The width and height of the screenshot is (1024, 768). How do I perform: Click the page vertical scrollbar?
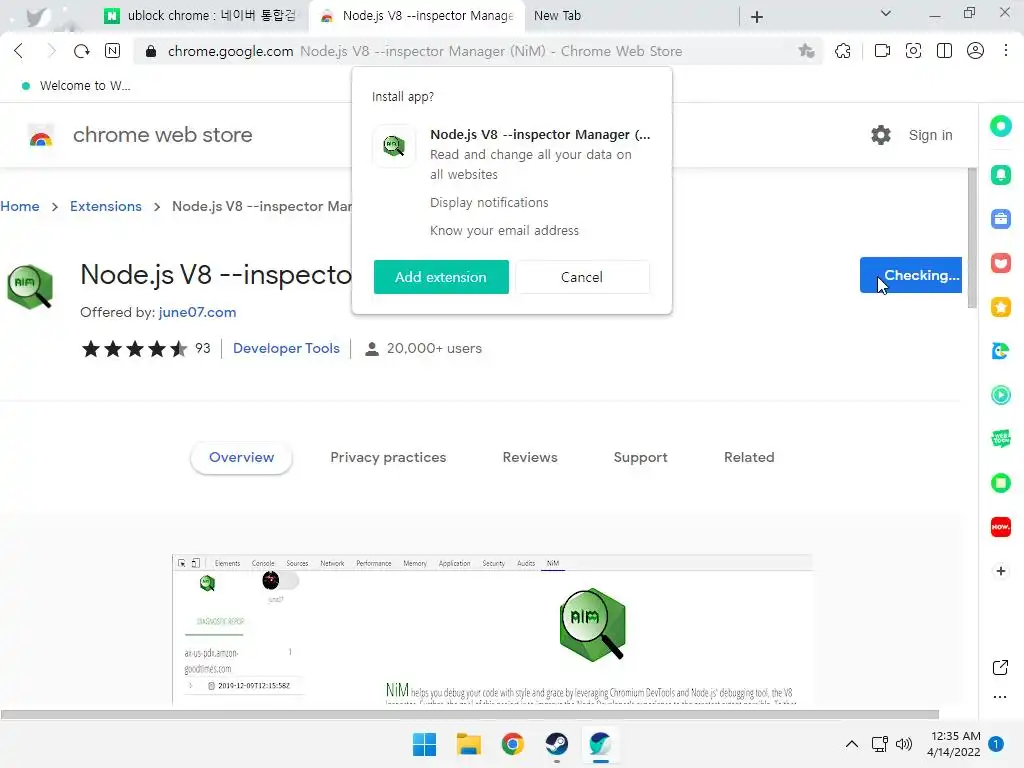pyautogui.click(x=972, y=238)
